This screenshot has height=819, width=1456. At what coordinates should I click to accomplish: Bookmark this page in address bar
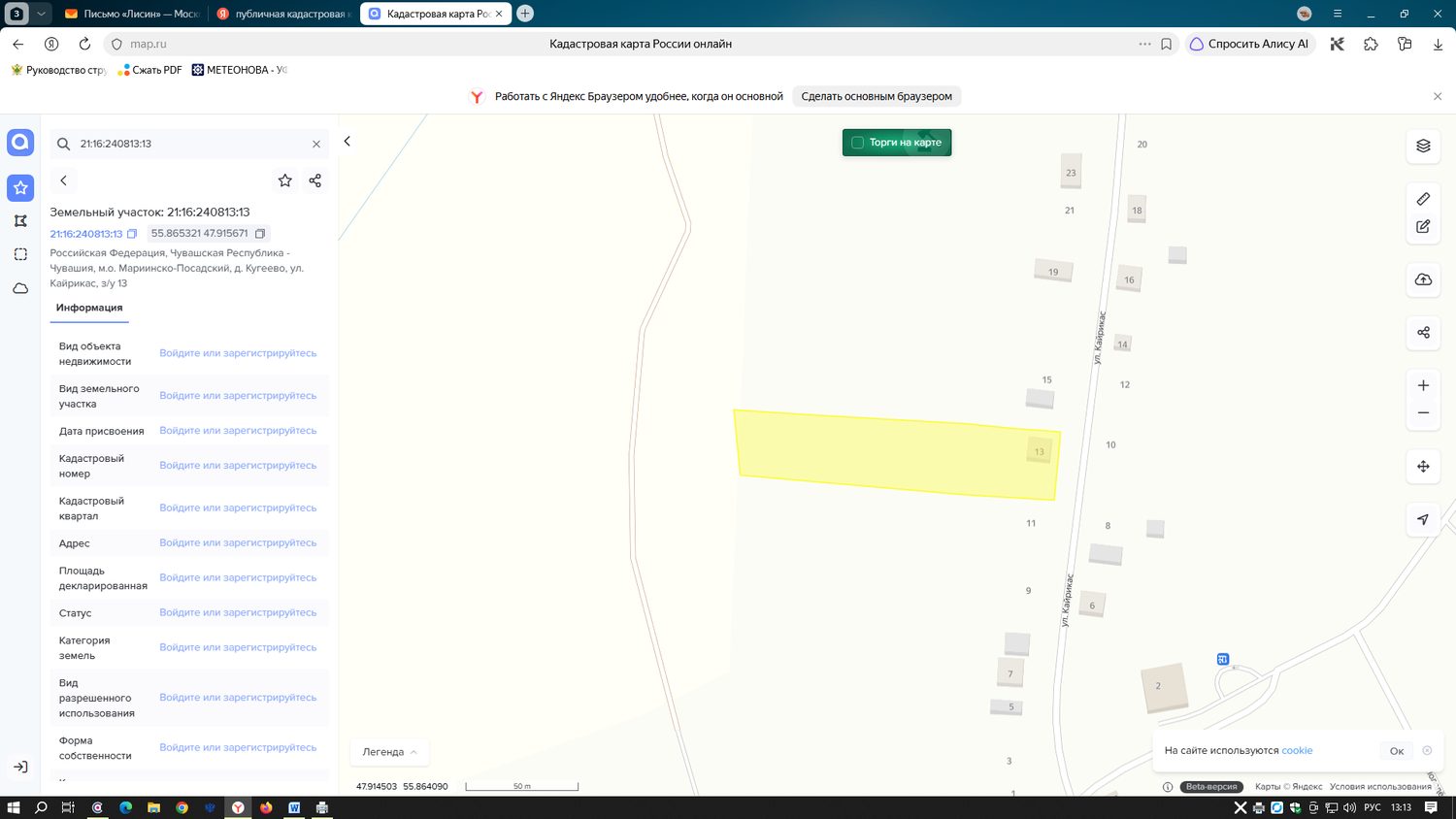click(1167, 44)
